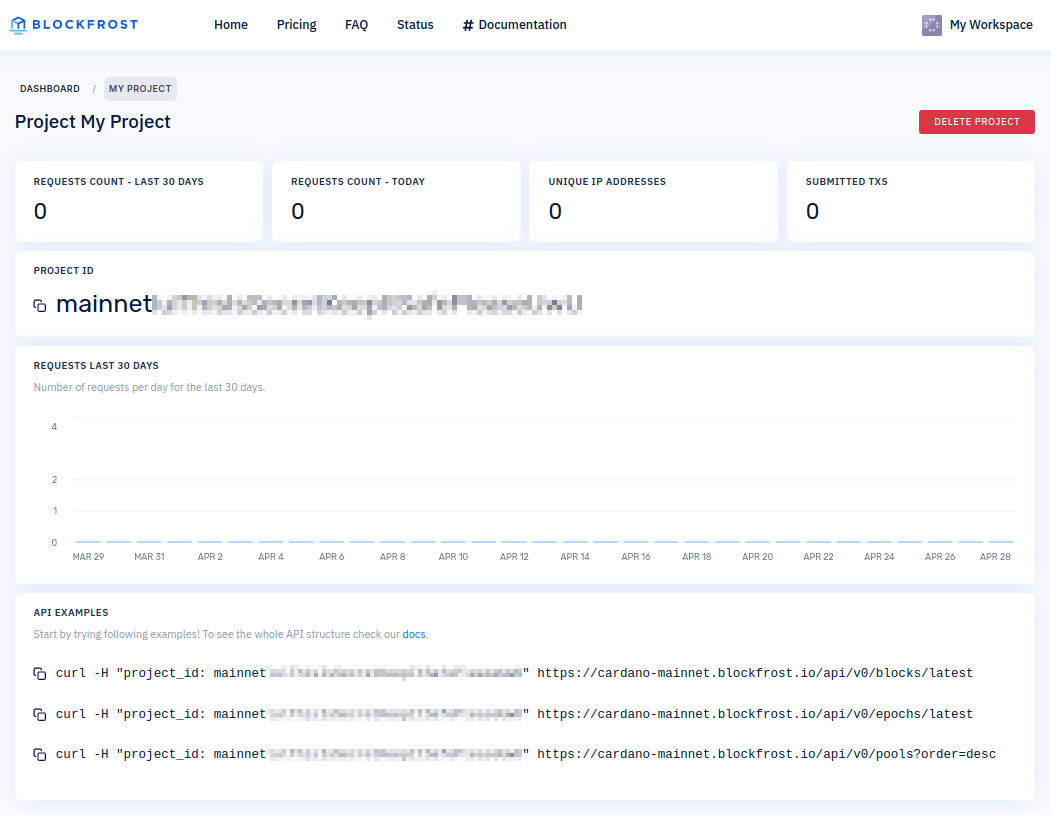Image resolution: width=1051 pixels, height=815 pixels.
Task: Click the Project ID label
Action: click(64, 271)
